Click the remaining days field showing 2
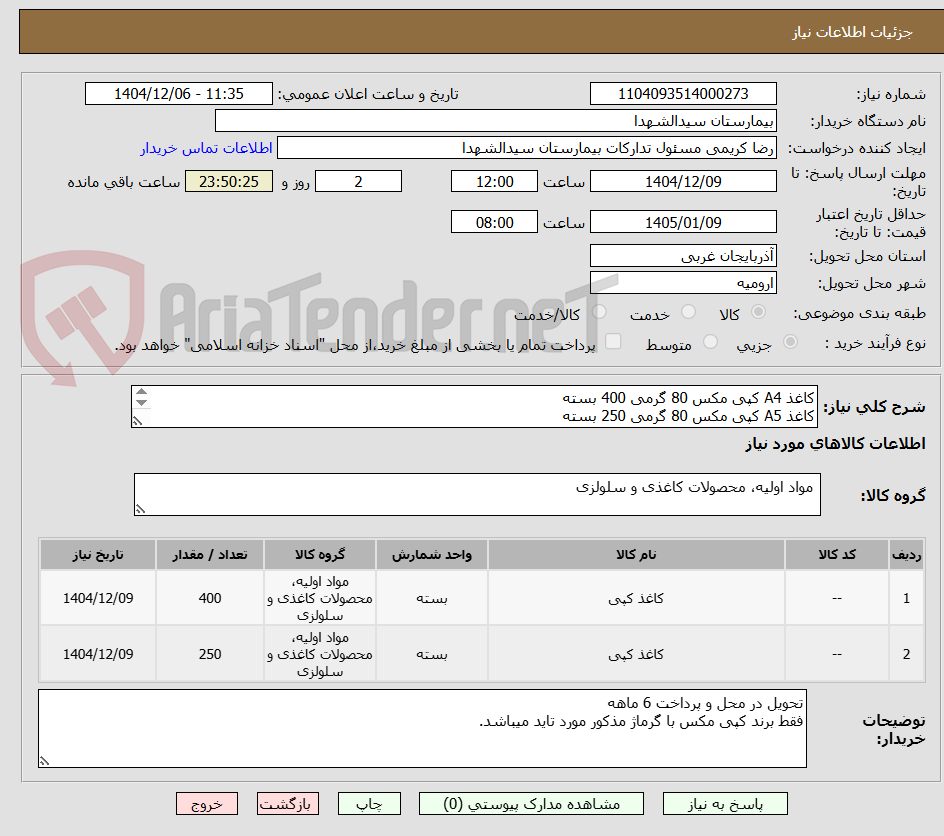This screenshot has width=944, height=836. 358,181
